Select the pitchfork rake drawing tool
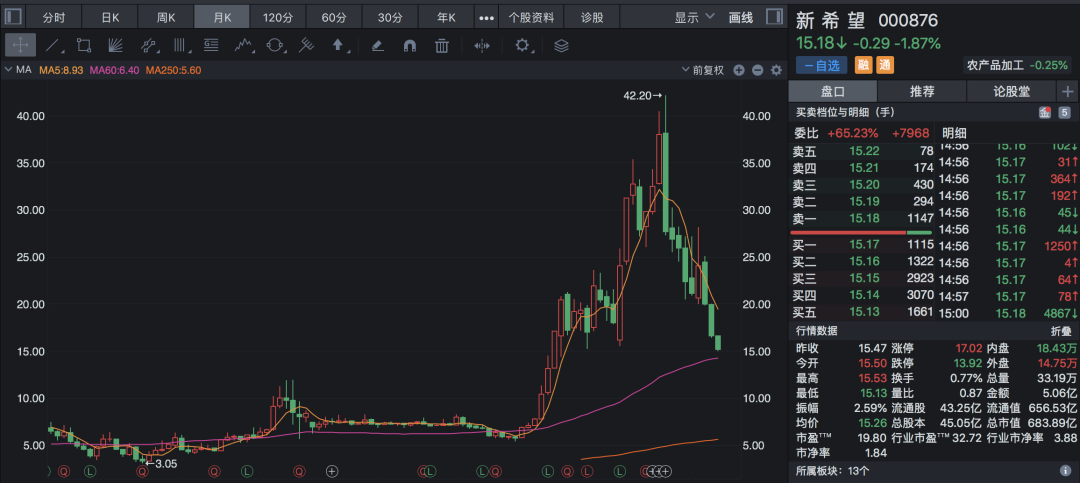Screen dimensions: 1080x483 (x=307, y=45)
